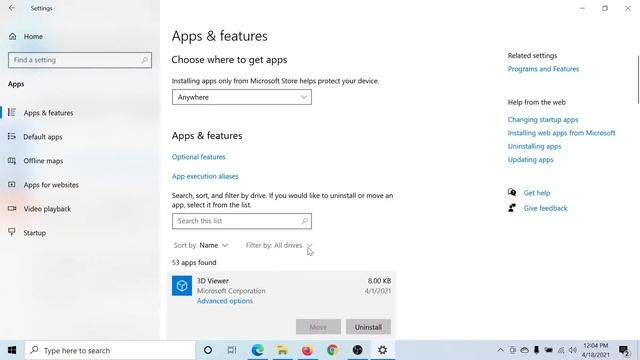The image size is (640, 360).
Task: Click the Get help link
Action: pyautogui.click(x=537, y=193)
